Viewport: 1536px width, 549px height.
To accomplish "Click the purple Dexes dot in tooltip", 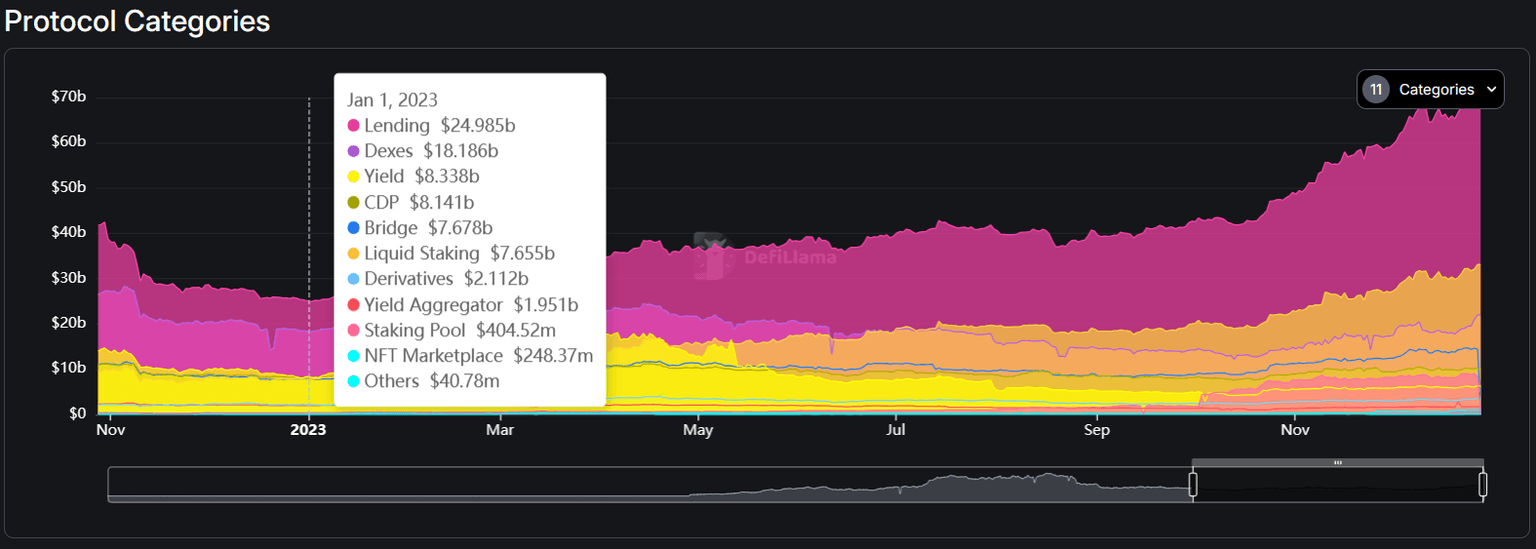I will [353, 152].
